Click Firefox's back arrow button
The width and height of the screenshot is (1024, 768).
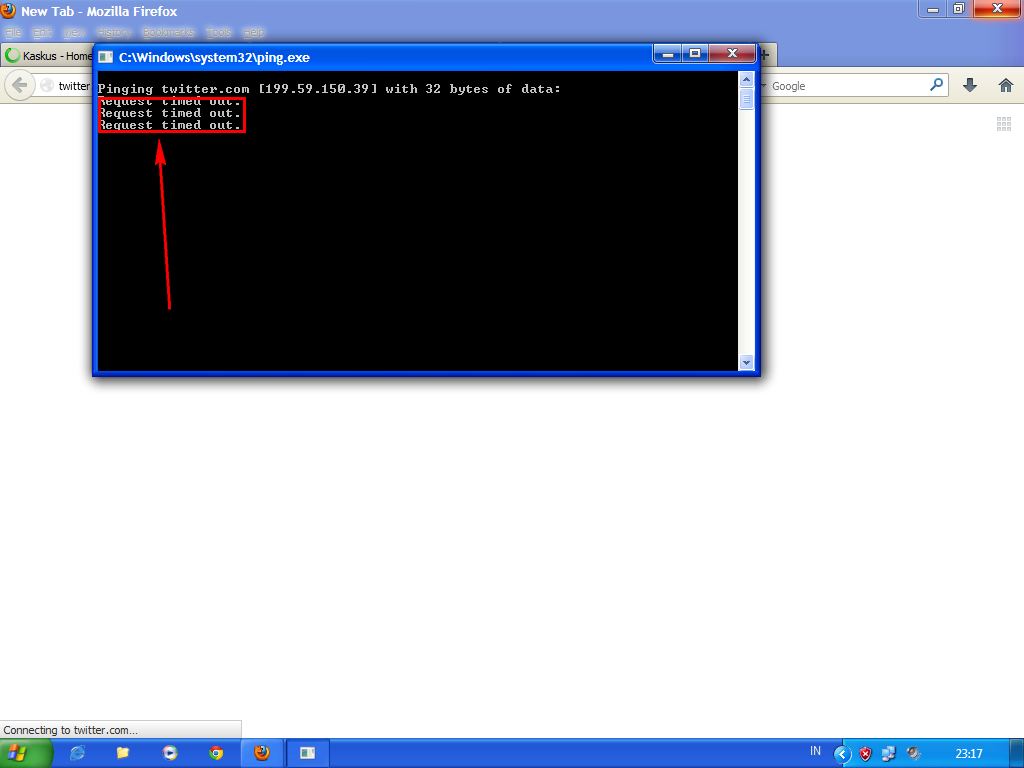point(20,86)
